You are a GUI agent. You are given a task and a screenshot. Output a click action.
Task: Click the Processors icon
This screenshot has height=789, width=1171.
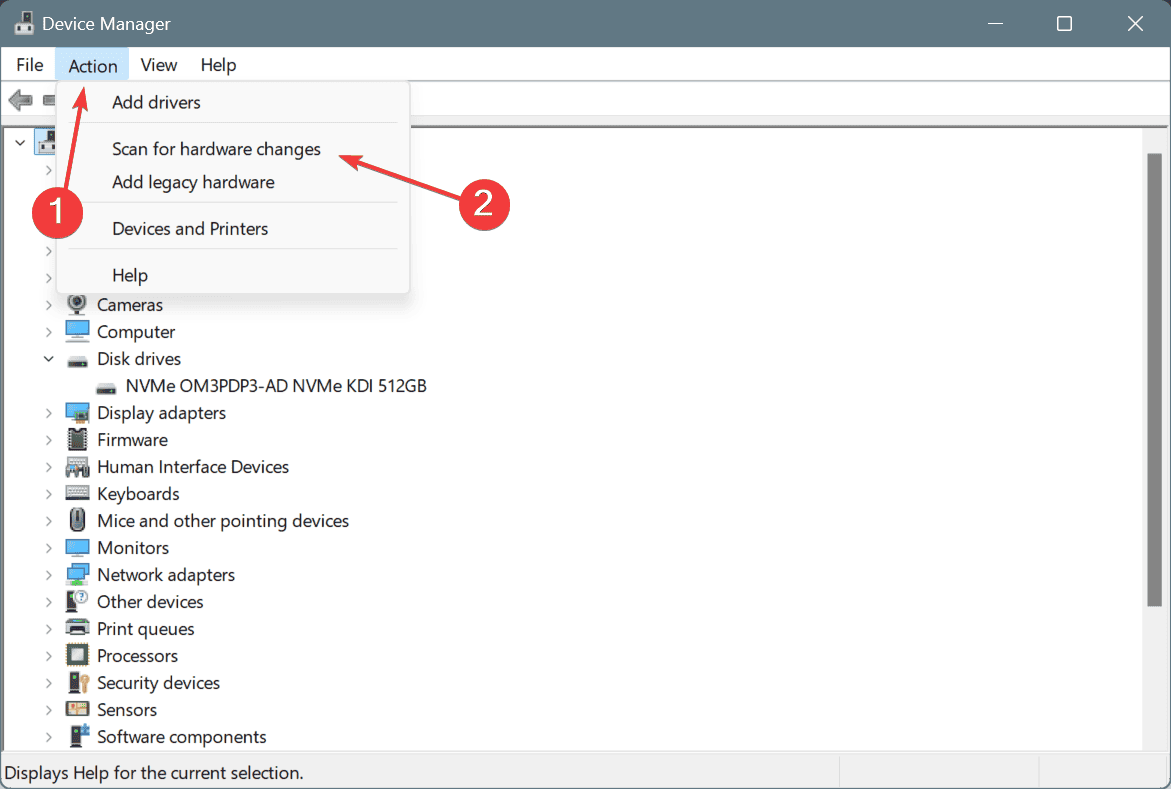[77, 655]
